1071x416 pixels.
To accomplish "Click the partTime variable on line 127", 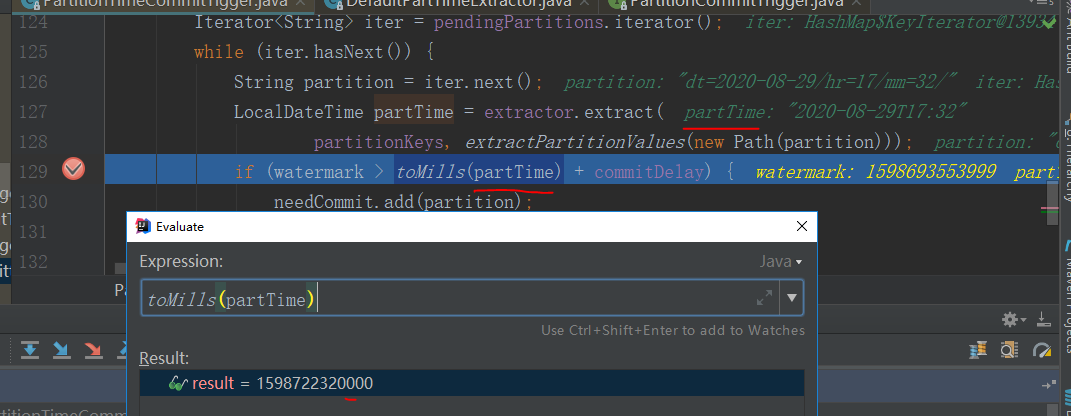I will [413, 111].
